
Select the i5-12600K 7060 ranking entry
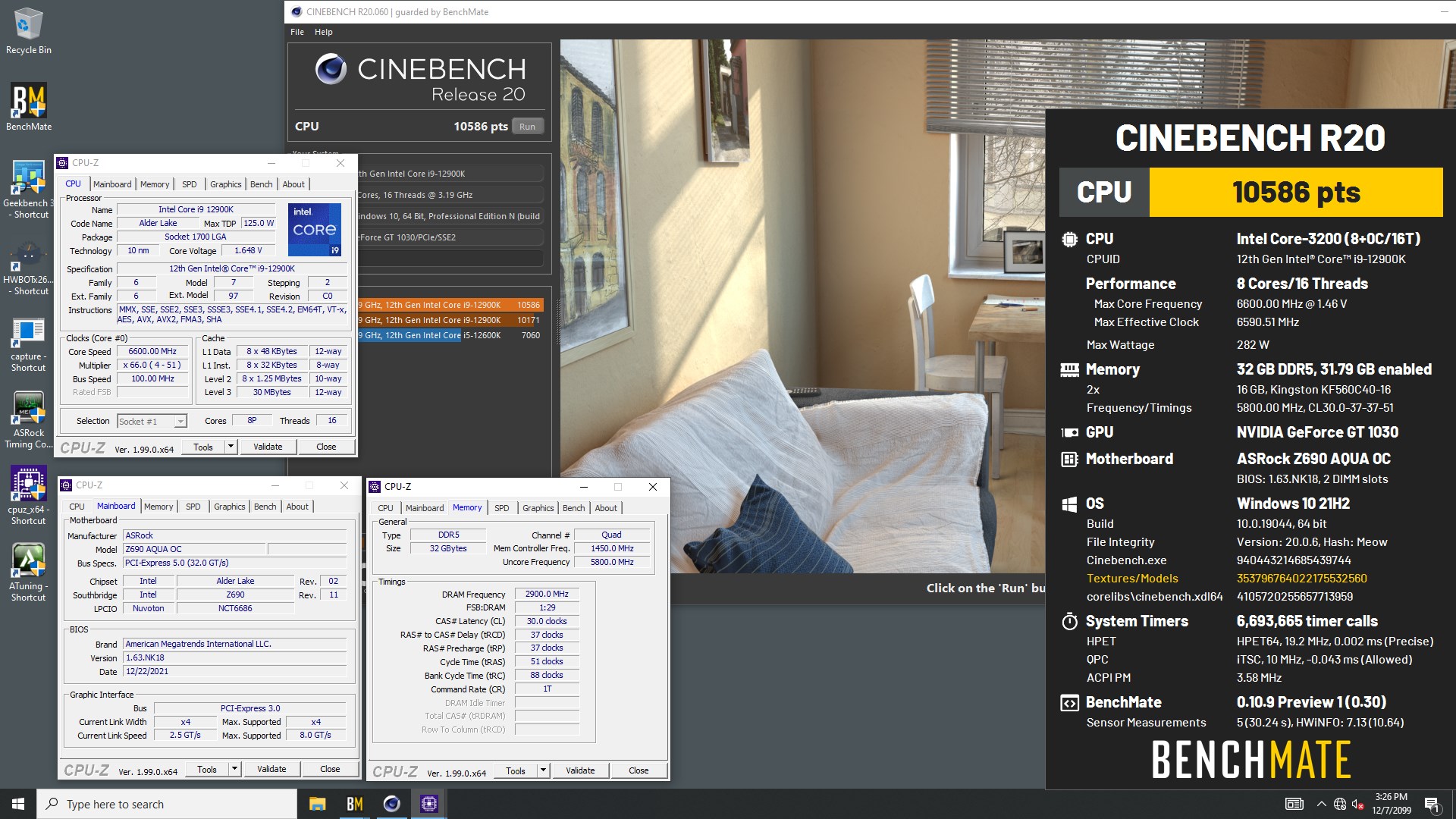[x=450, y=335]
